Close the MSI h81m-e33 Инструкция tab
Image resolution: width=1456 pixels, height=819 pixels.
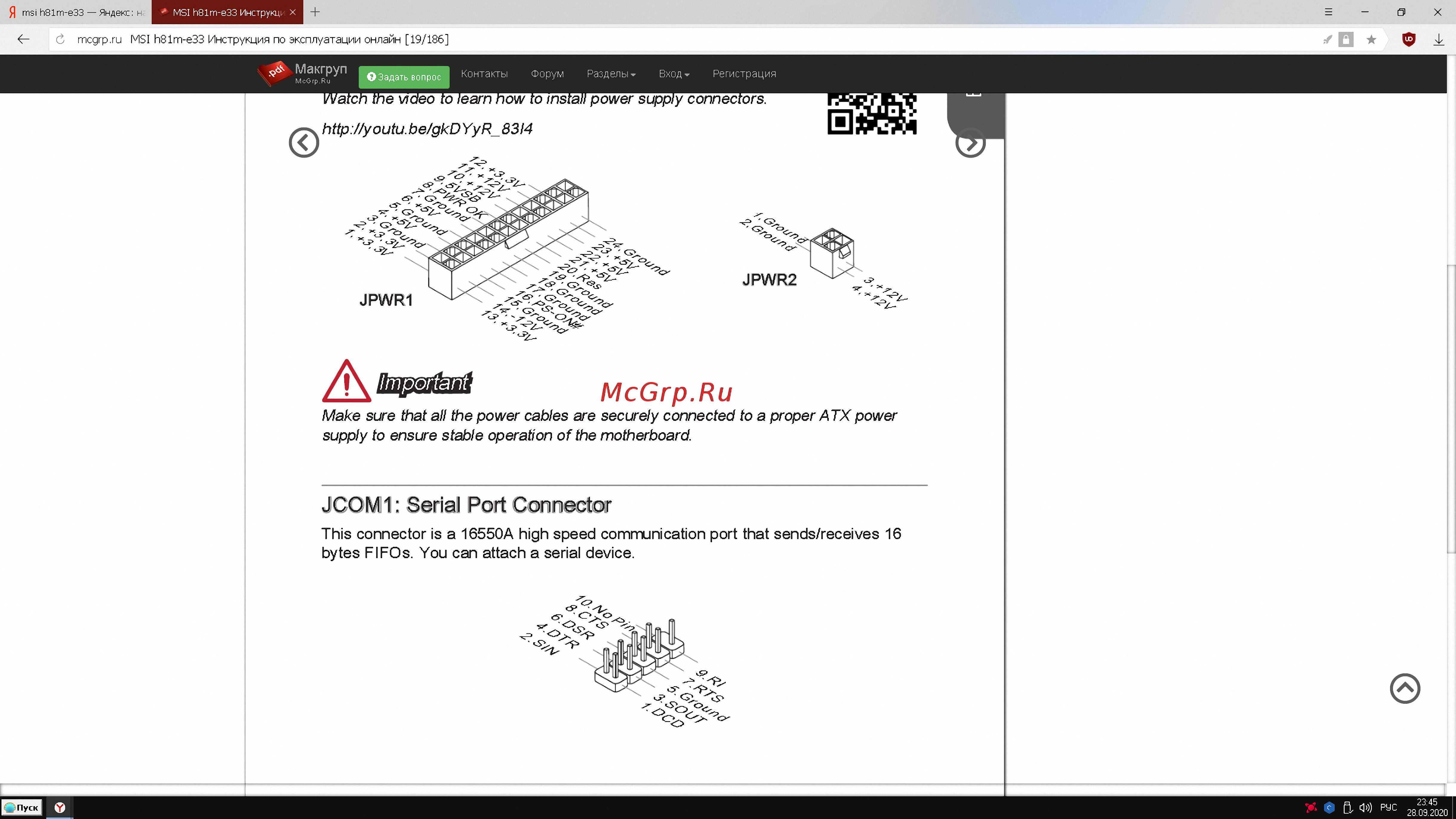tap(293, 12)
